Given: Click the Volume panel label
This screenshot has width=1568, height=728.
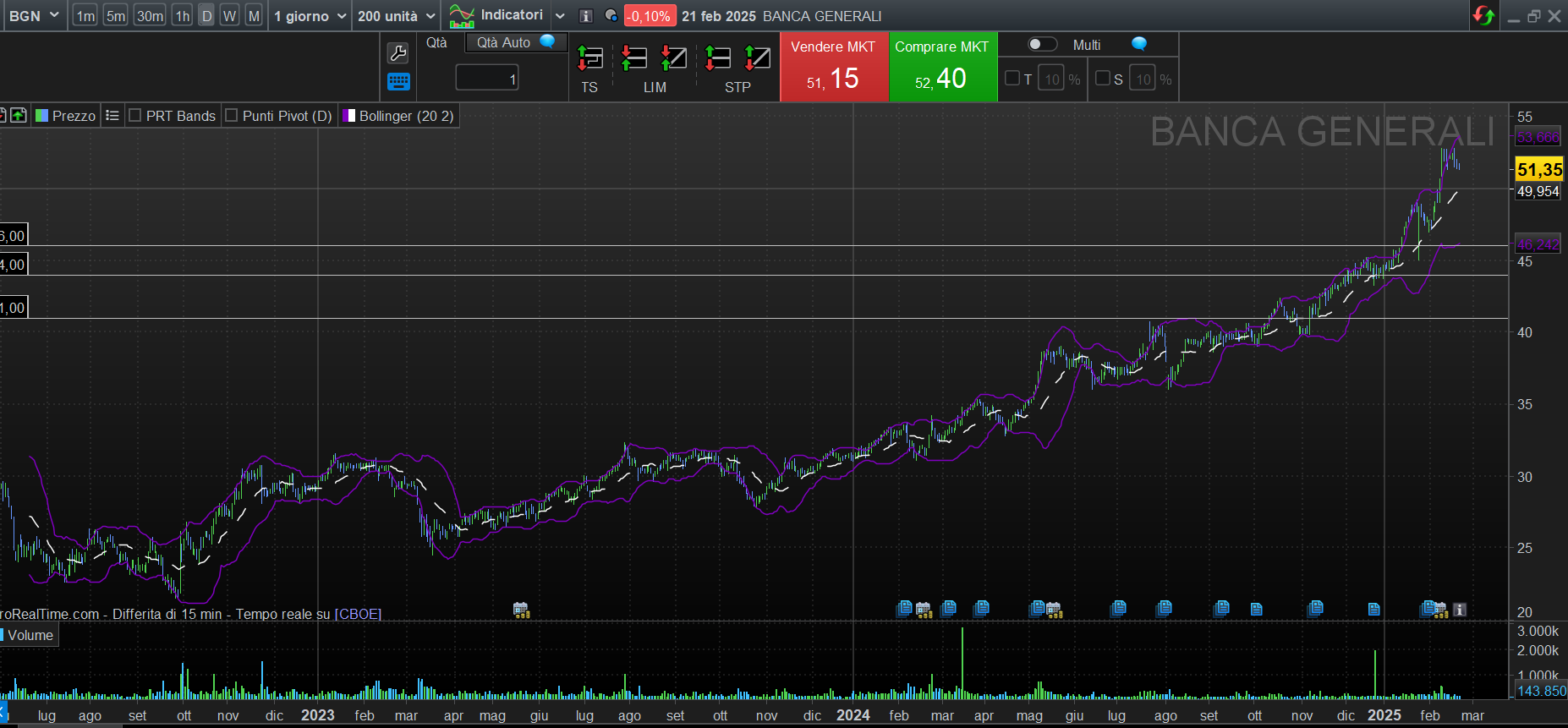Looking at the screenshot, I should pyautogui.click(x=30, y=635).
